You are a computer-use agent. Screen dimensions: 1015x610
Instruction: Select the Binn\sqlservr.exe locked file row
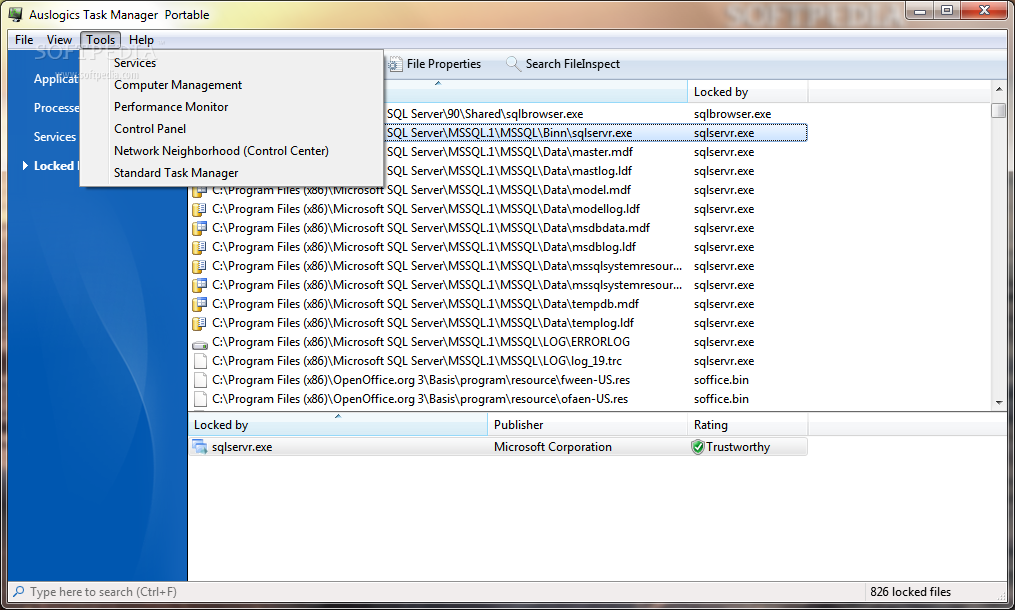596,133
